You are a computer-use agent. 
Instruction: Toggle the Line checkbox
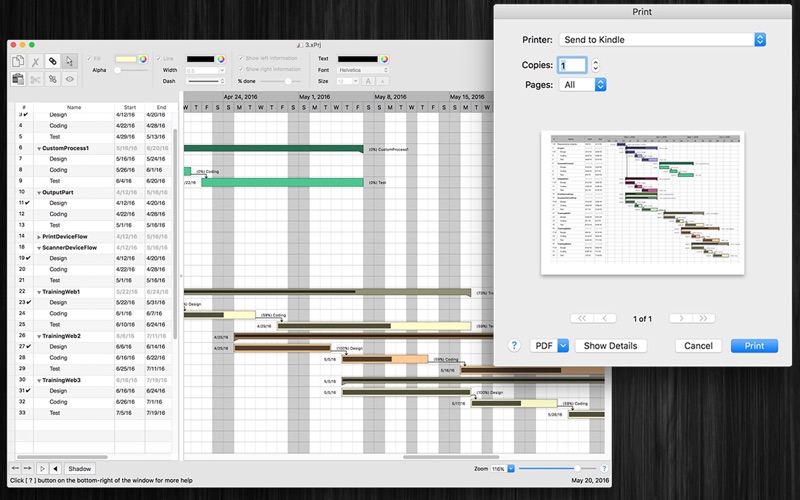[x=156, y=59]
